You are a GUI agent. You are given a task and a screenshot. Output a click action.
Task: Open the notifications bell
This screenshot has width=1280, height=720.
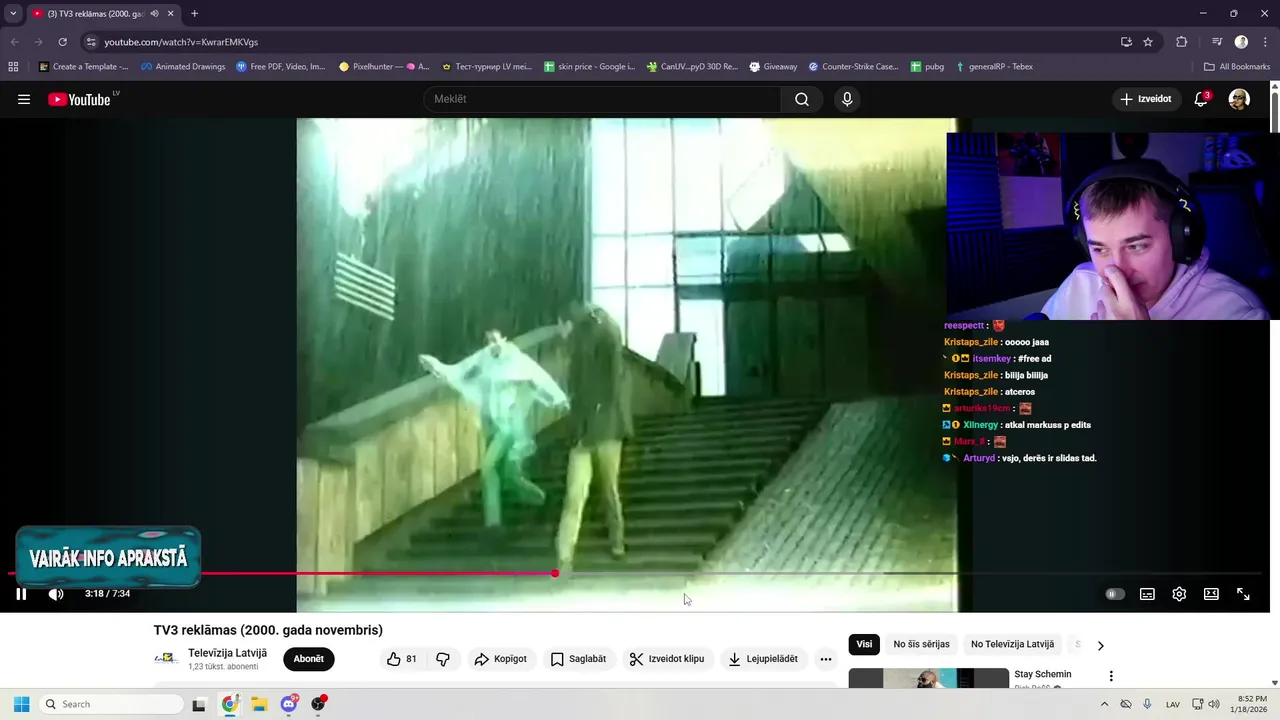[x=1201, y=99]
